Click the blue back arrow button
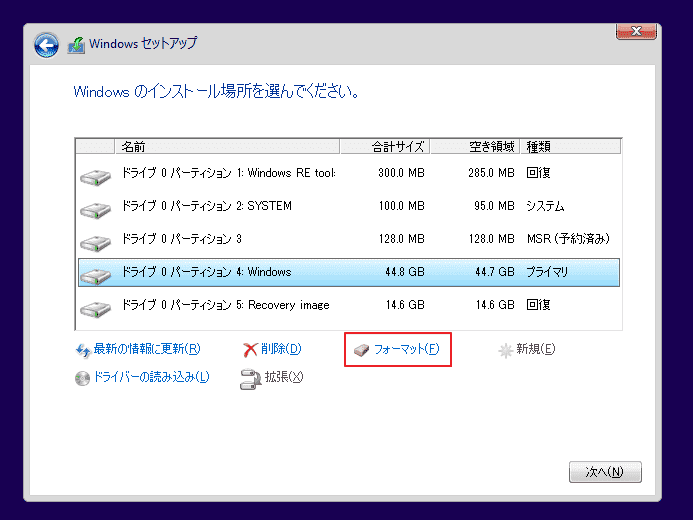Image resolution: width=693 pixels, height=520 pixels. (46, 45)
